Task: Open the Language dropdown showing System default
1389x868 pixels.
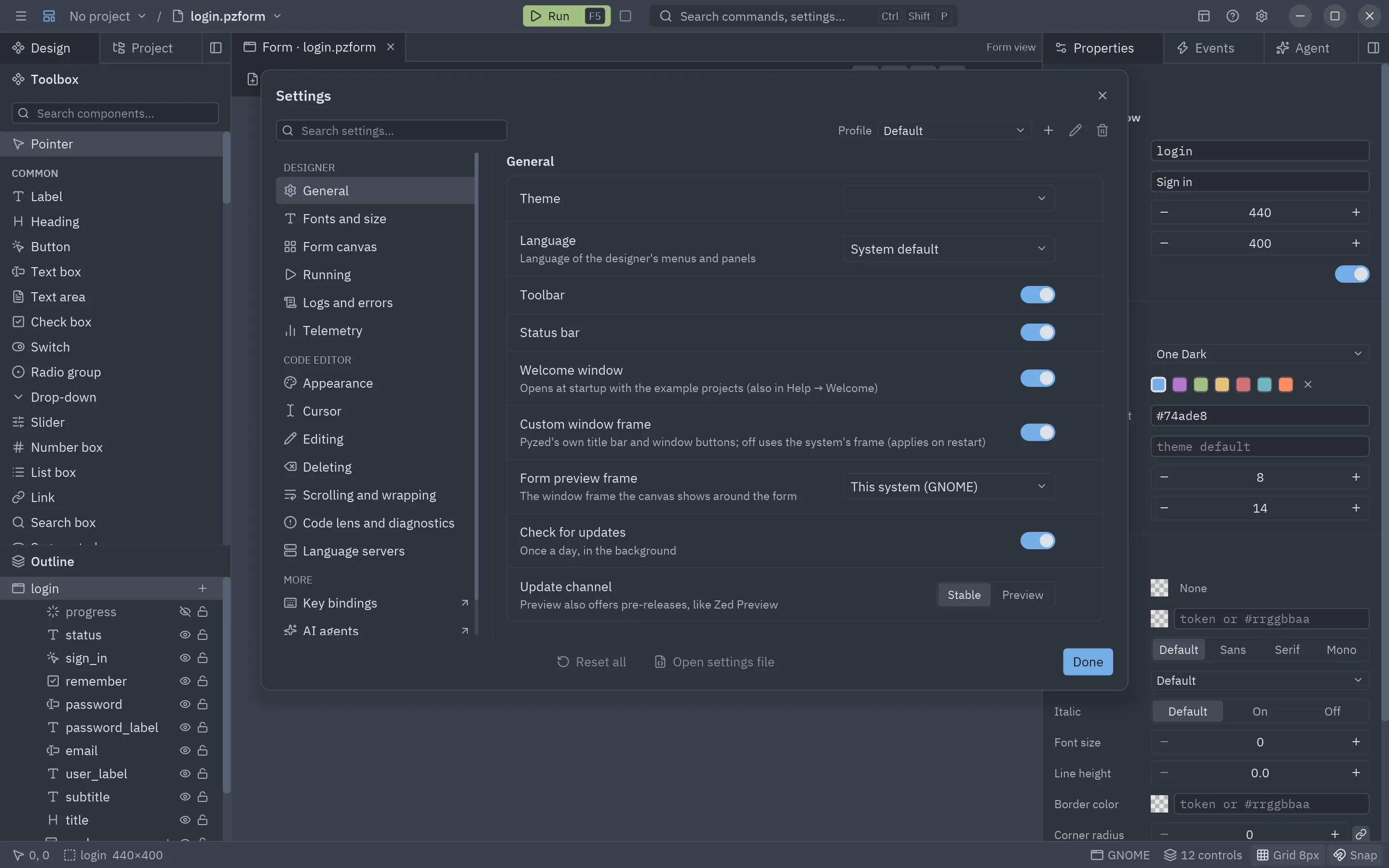Action: 949,249
